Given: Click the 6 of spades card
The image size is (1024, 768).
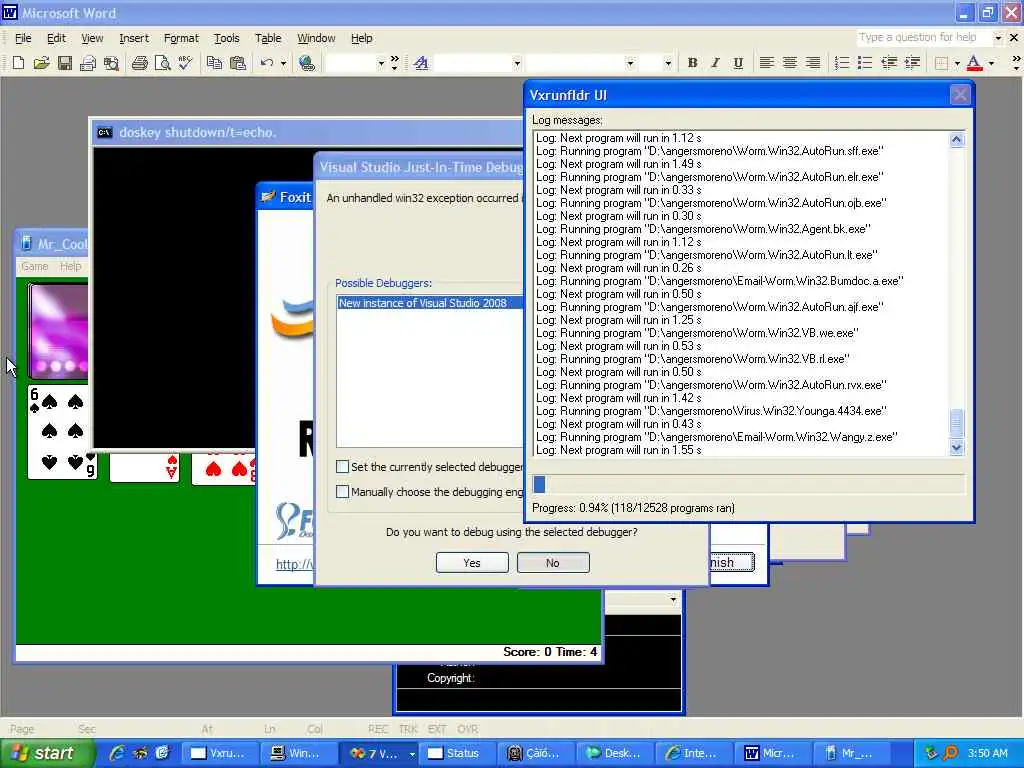Looking at the screenshot, I should coord(62,432).
